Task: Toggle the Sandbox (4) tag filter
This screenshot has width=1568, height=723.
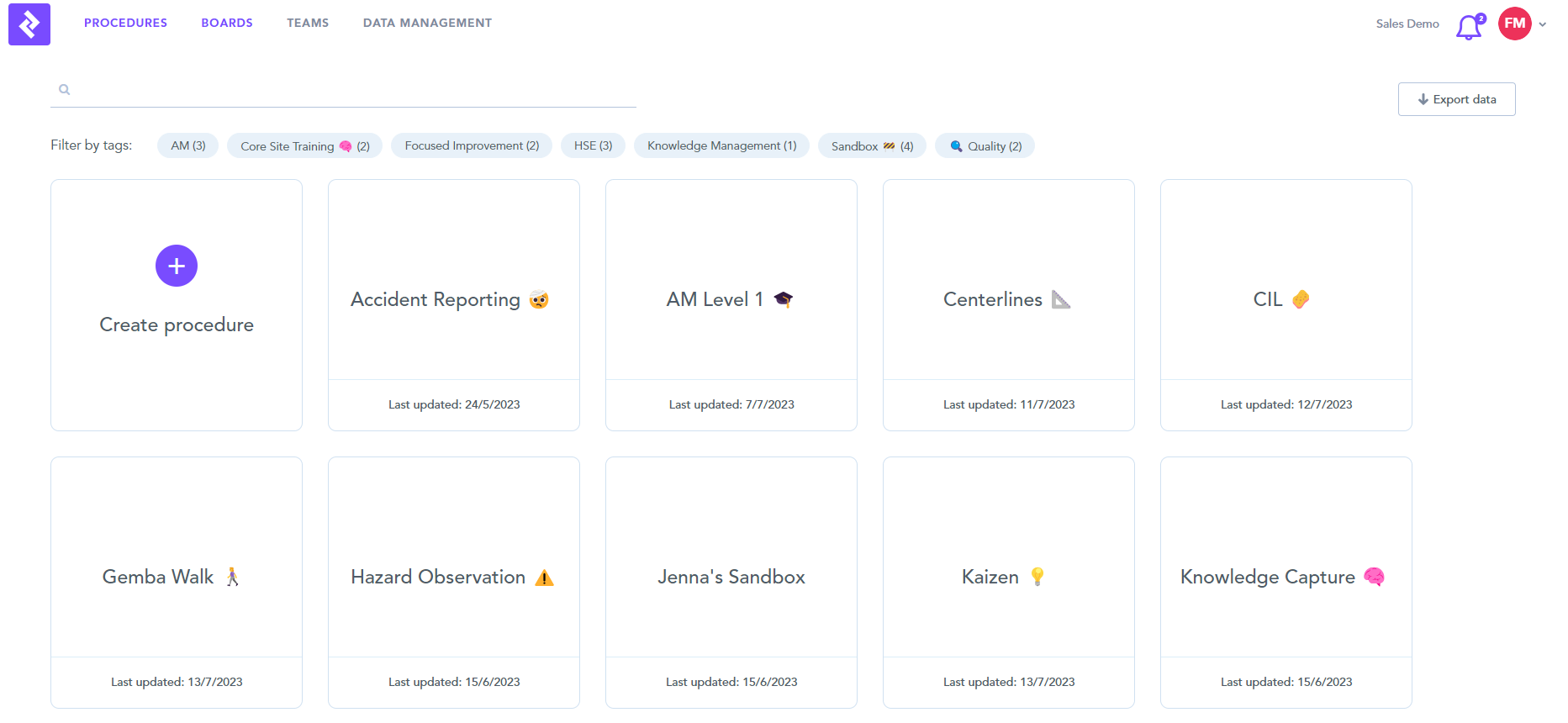Action: pyautogui.click(x=872, y=145)
